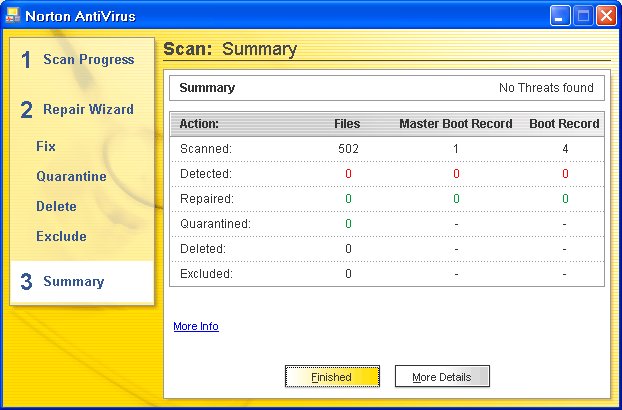The image size is (622, 410).
Task: Click the 'Deleted:' row label
Action: click(x=203, y=249)
